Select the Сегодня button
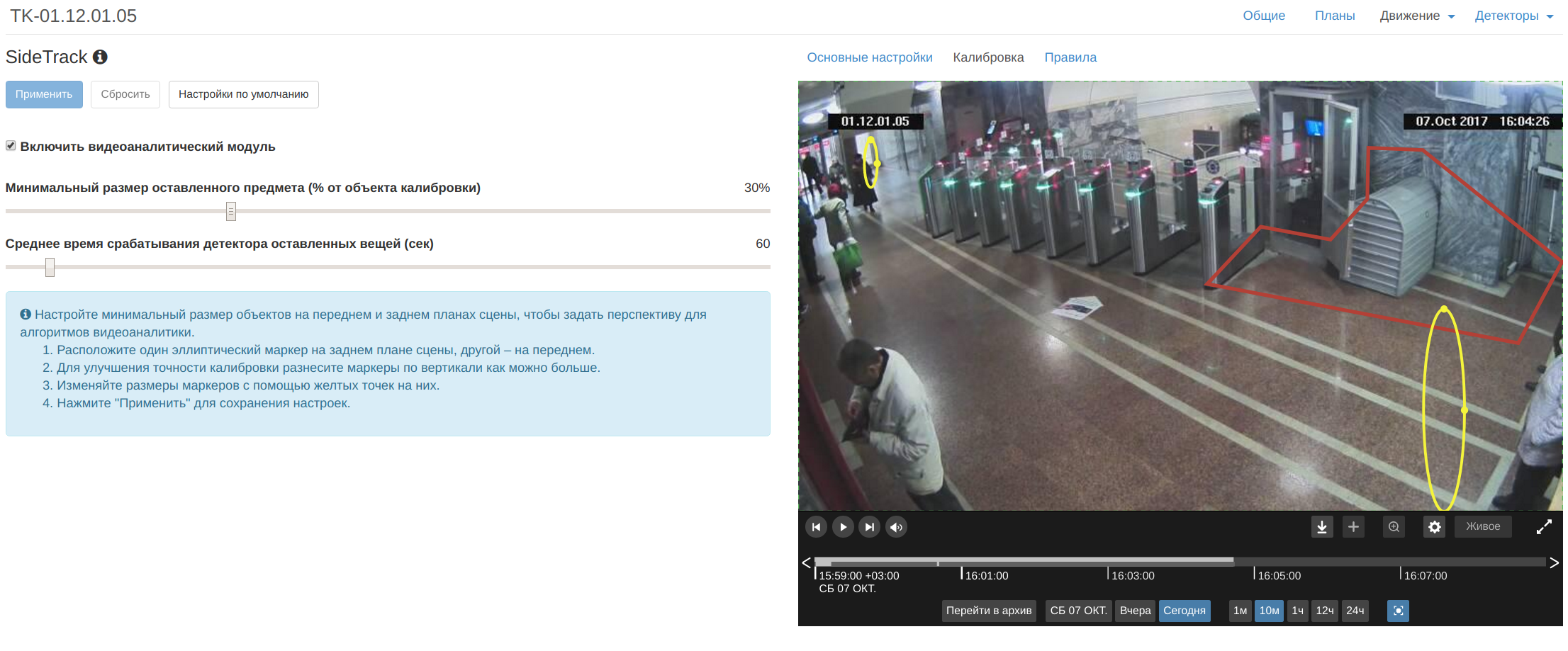The height and width of the screenshot is (651, 1568). [x=1185, y=611]
